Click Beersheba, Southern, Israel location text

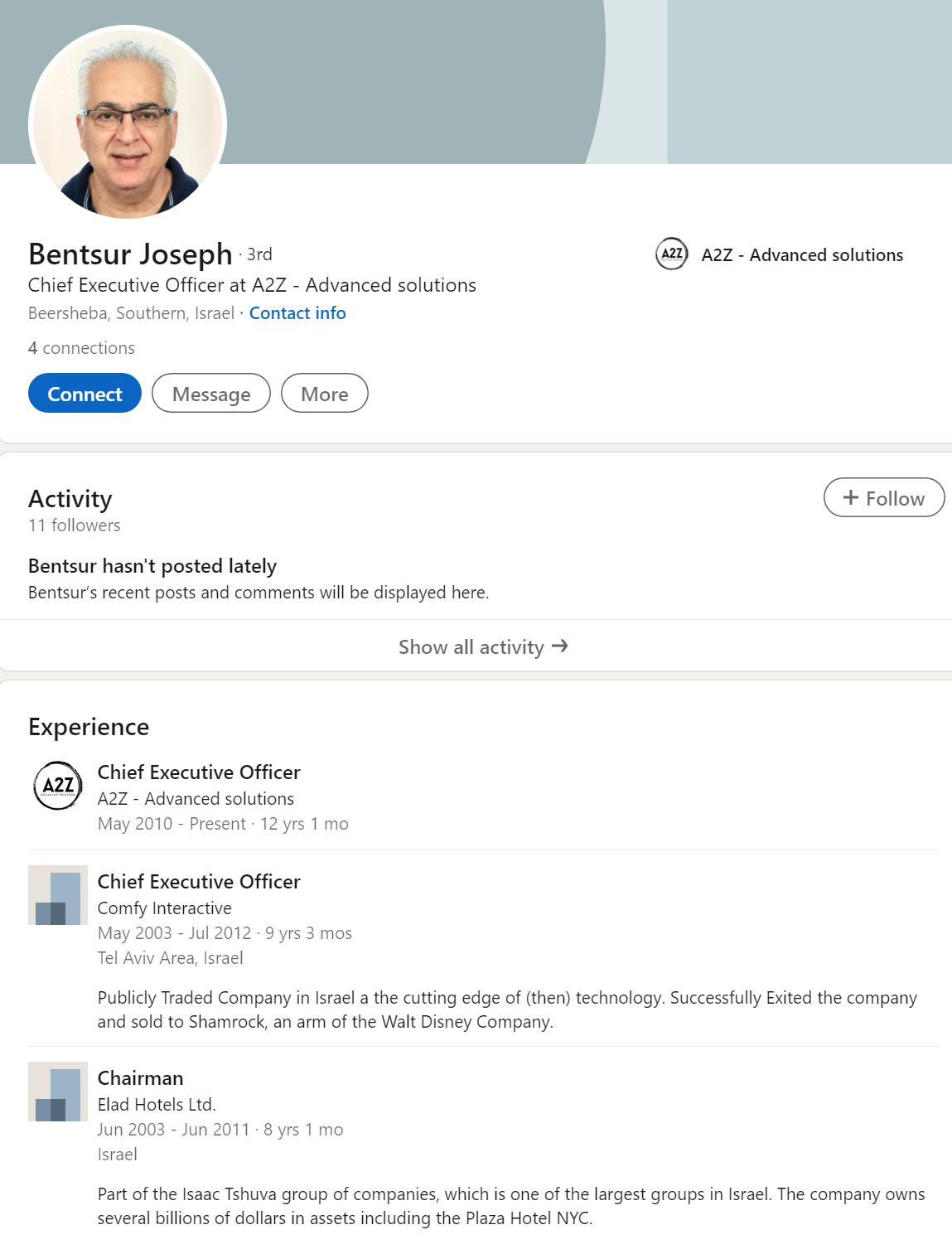pyautogui.click(x=131, y=313)
